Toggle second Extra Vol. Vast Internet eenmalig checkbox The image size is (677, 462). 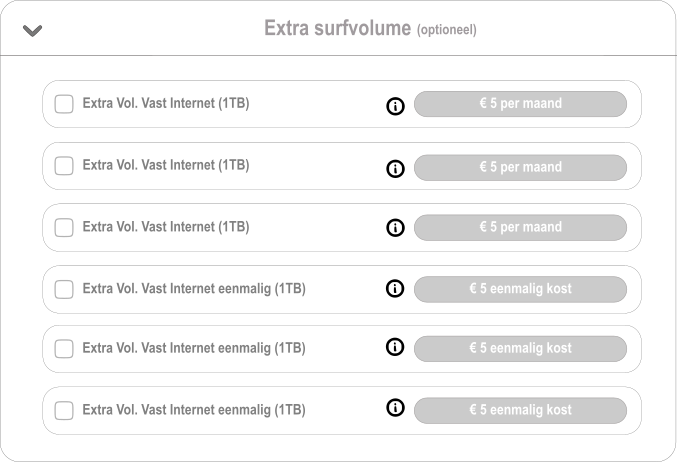64,349
